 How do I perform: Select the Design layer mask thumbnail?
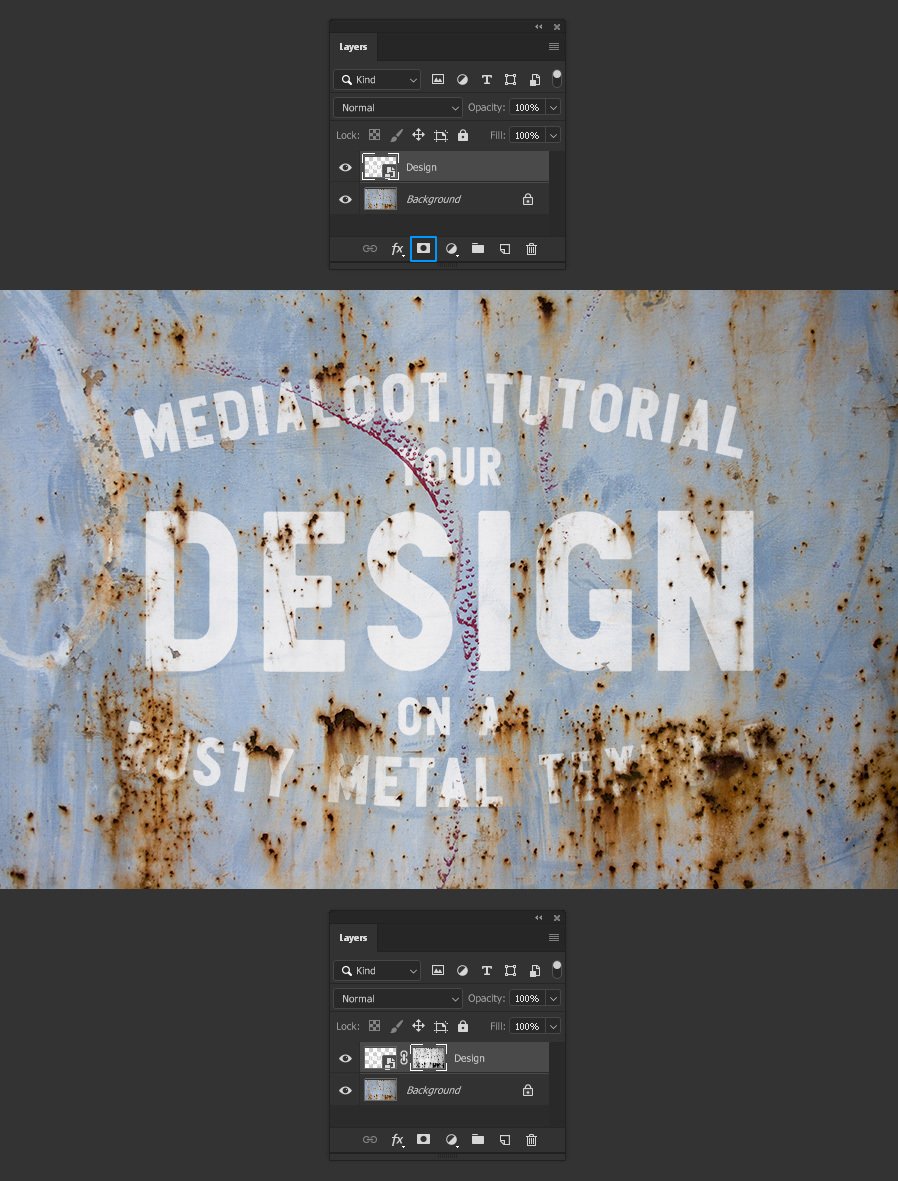click(429, 1058)
